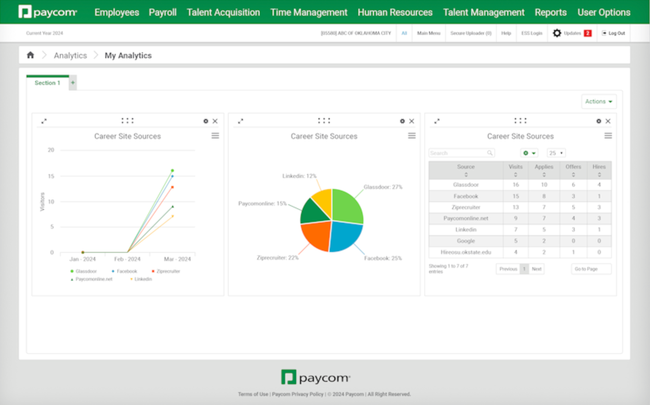Click the Paycom logo in header
The height and width of the screenshot is (405, 650).
(x=47, y=12)
